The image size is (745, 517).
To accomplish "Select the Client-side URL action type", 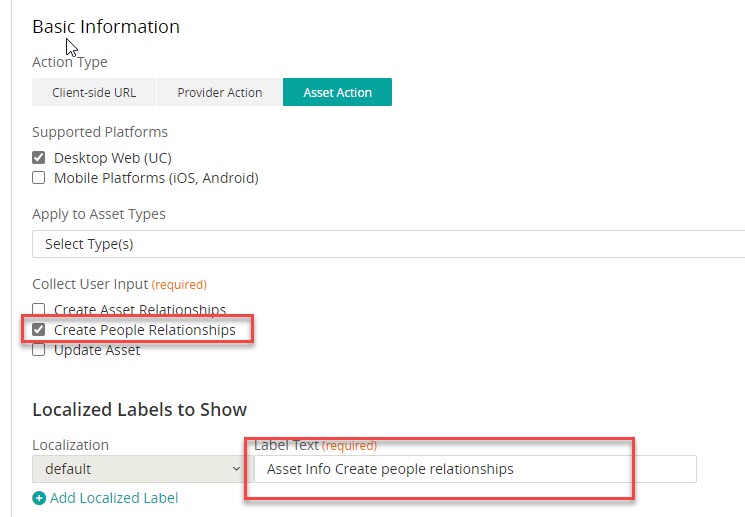I will coord(94,92).
